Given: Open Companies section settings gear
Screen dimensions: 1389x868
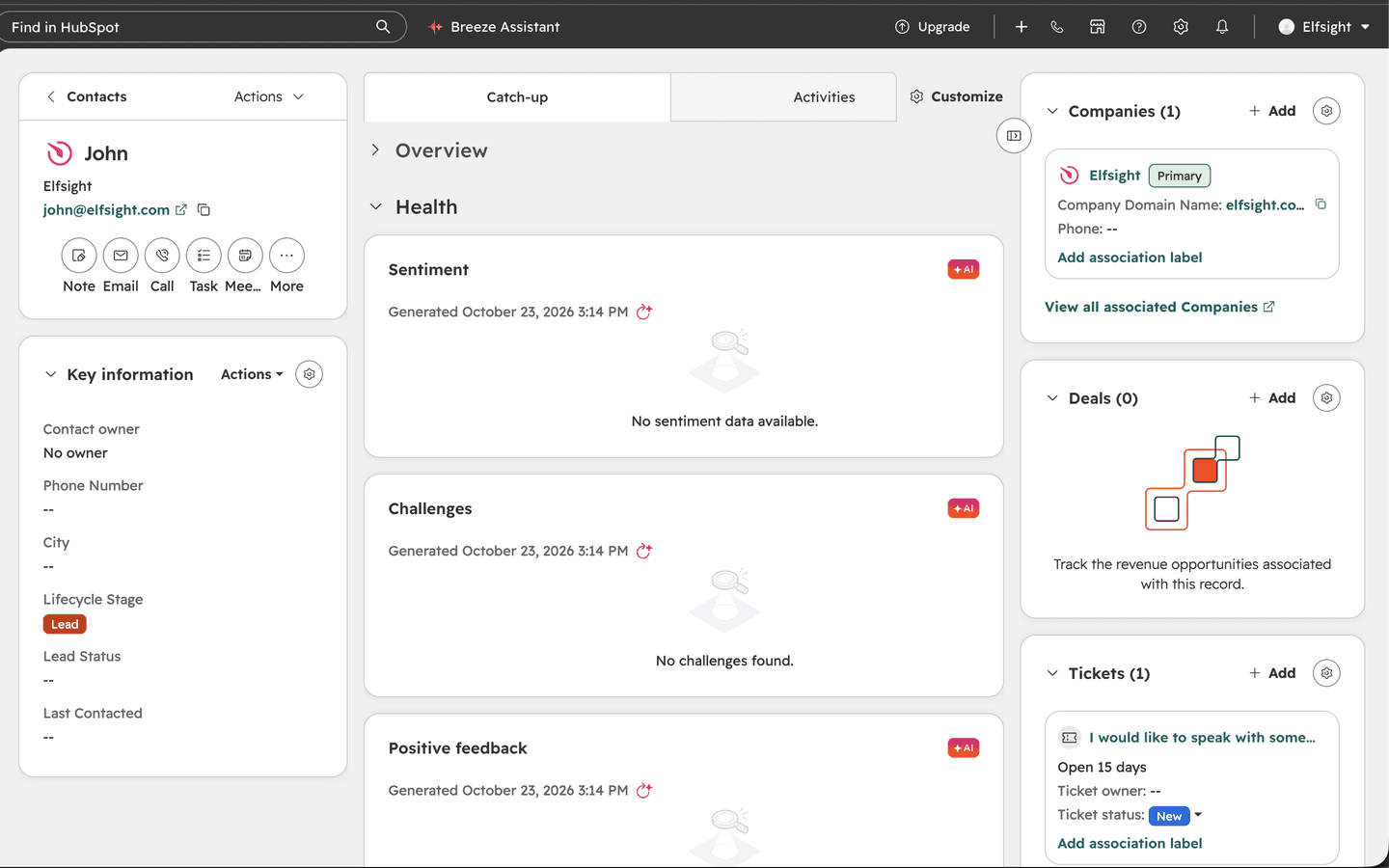Looking at the screenshot, I should [1326, 111].
